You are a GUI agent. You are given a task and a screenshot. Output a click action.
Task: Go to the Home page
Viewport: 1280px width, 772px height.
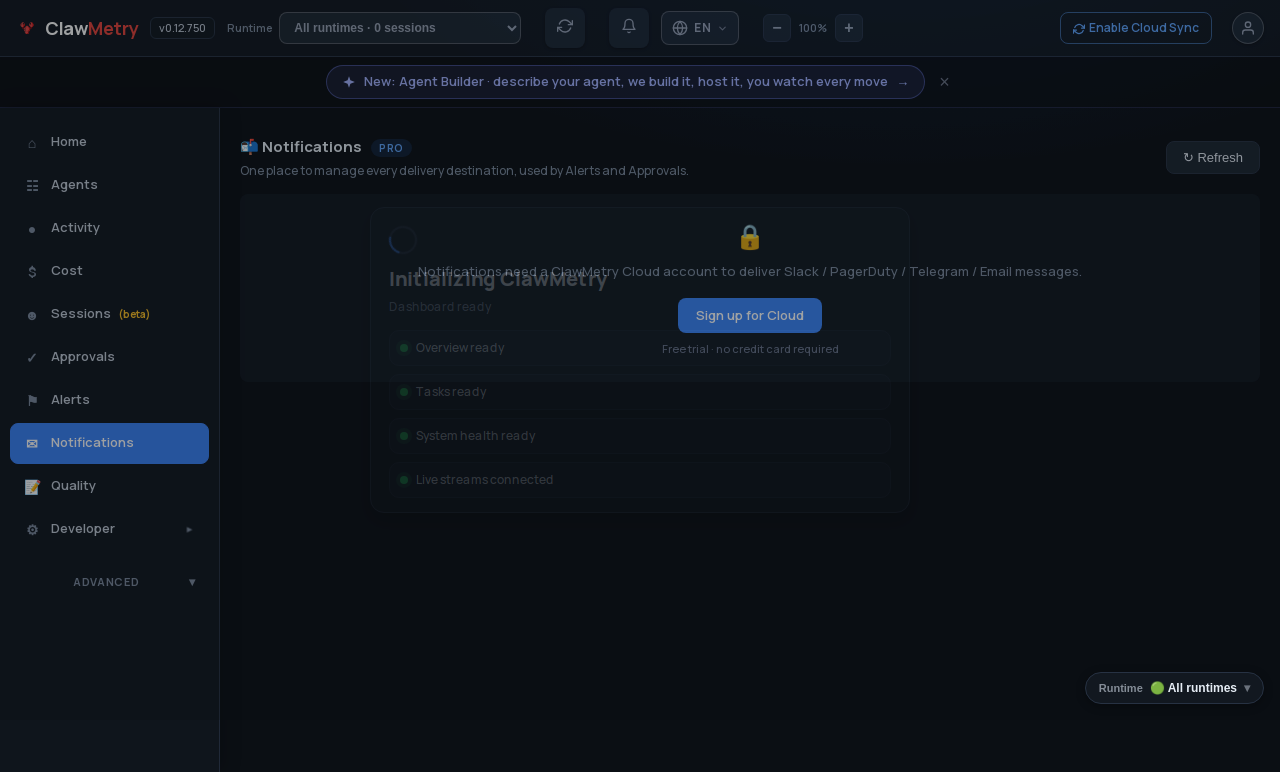pyautogui.click(x=110, y=142)
